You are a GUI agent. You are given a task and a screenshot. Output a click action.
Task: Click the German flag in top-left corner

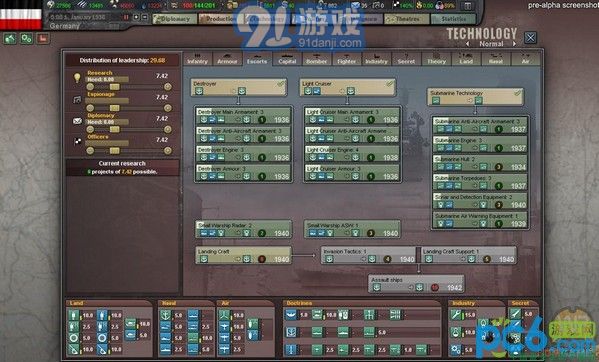[21, 15]
